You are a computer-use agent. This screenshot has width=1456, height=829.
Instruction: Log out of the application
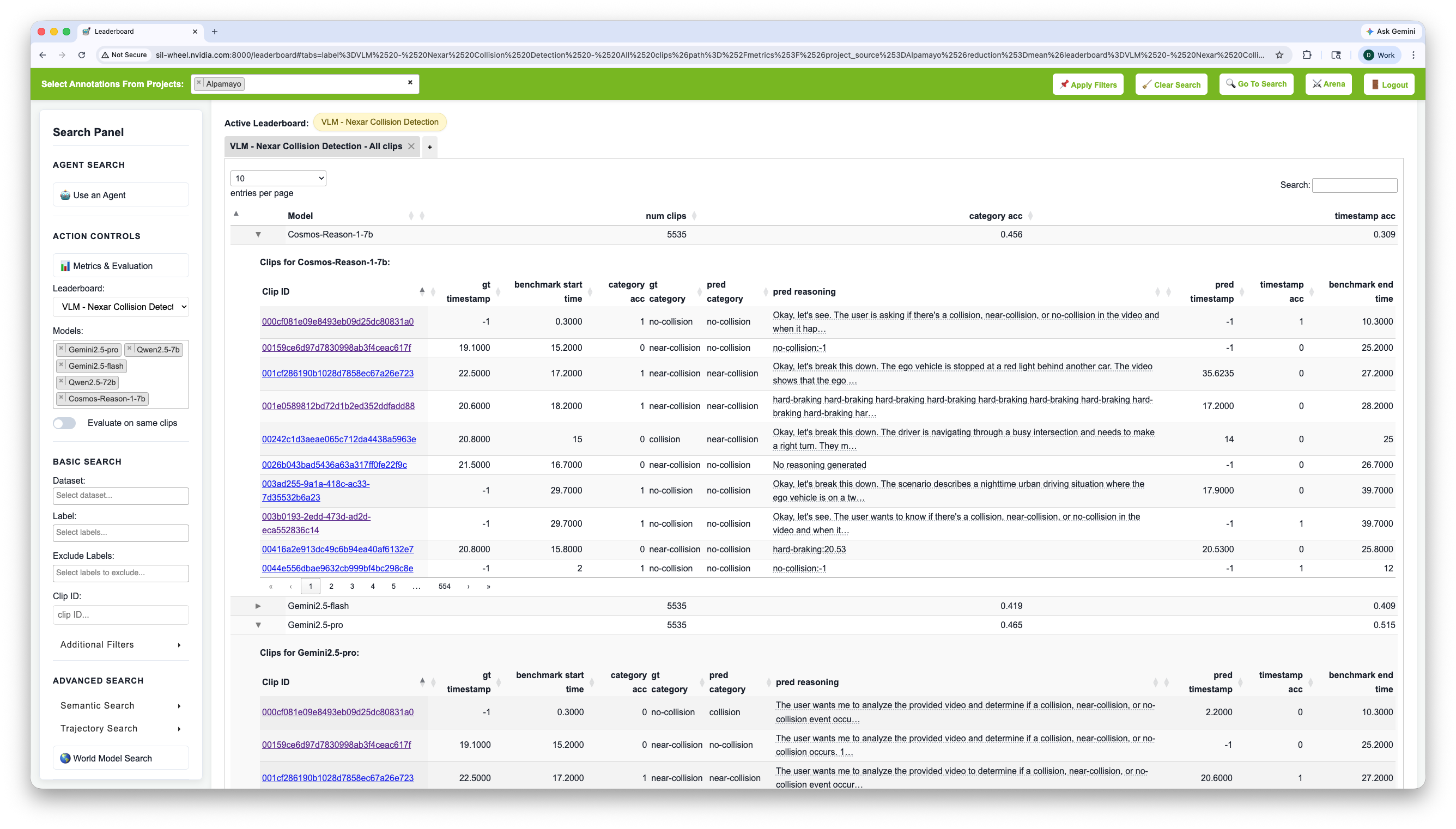tap(1389, 84)
